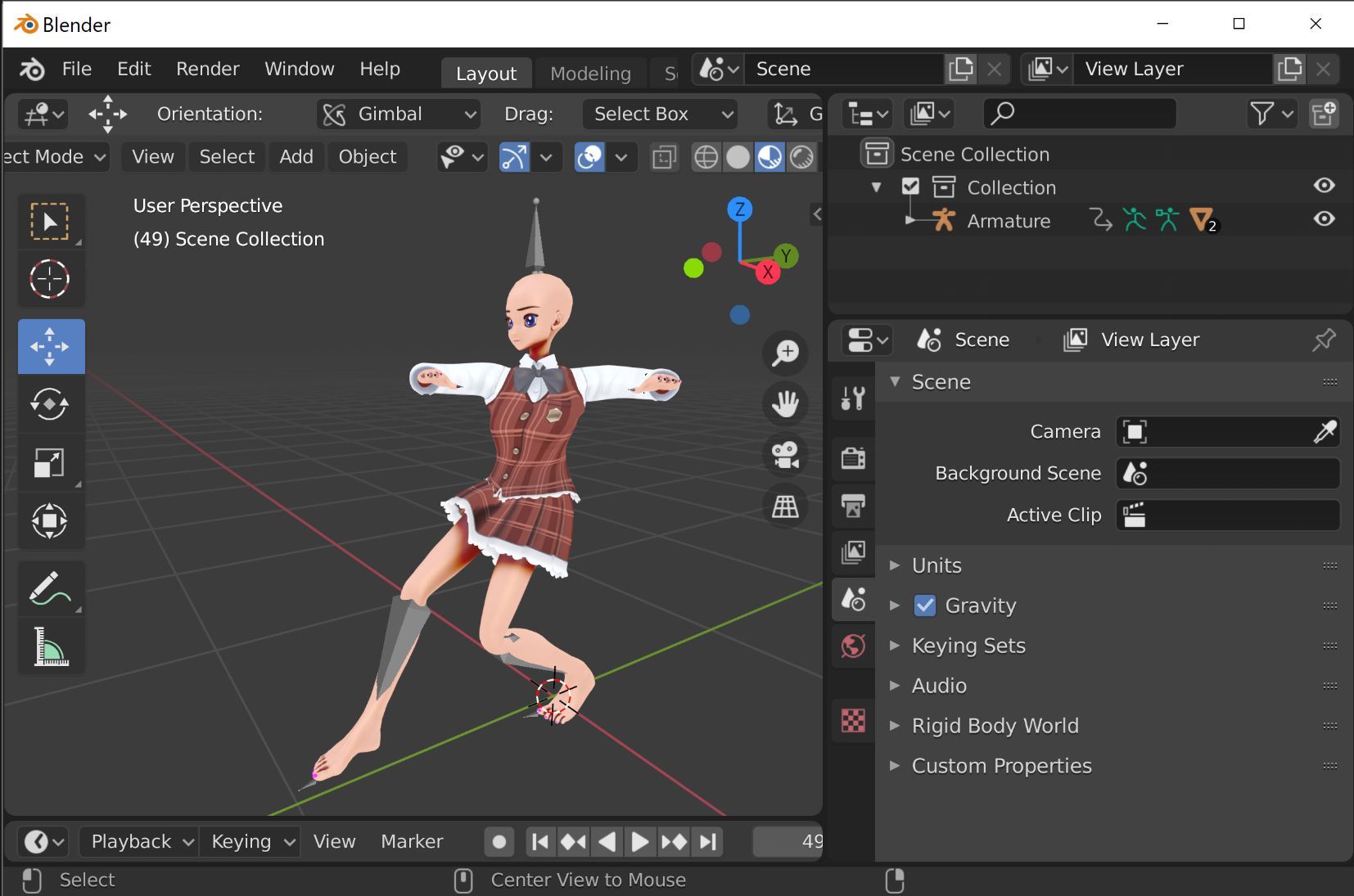Viewport: 1354px width, 896px height.
Task: Uncheck the Gravity checkbox
Action: [x=925, y=606]
